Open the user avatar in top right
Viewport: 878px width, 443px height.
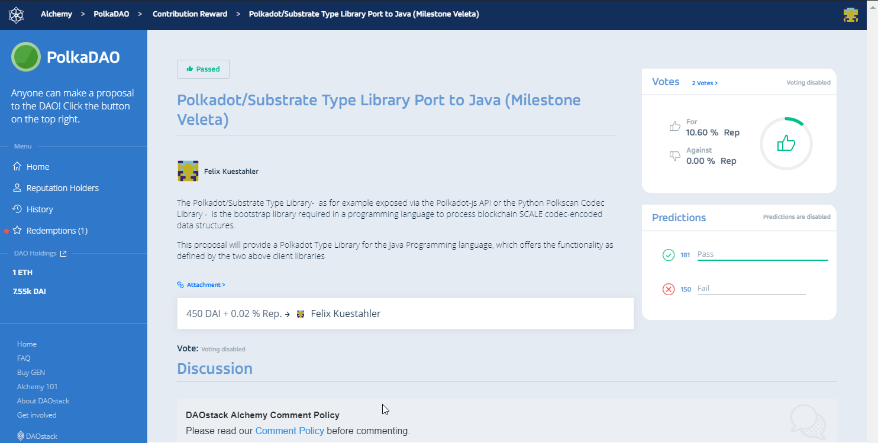pyautogui.click(x=850, y=15)
